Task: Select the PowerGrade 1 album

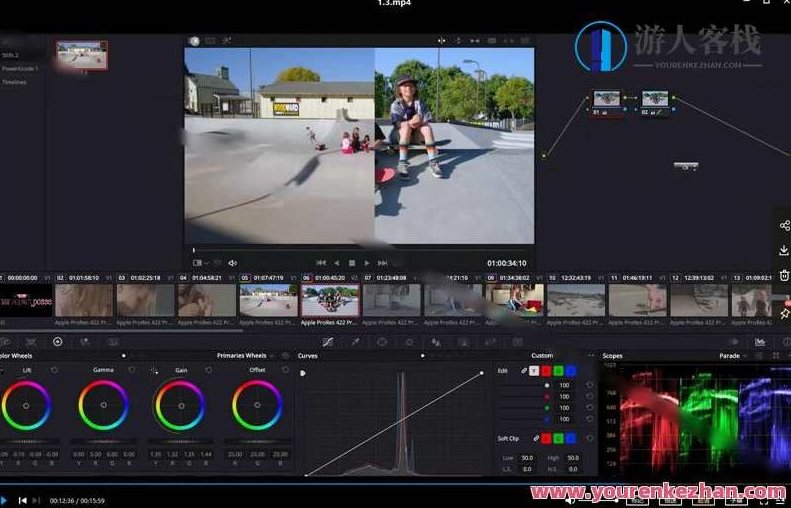Action: coord(20,69)
